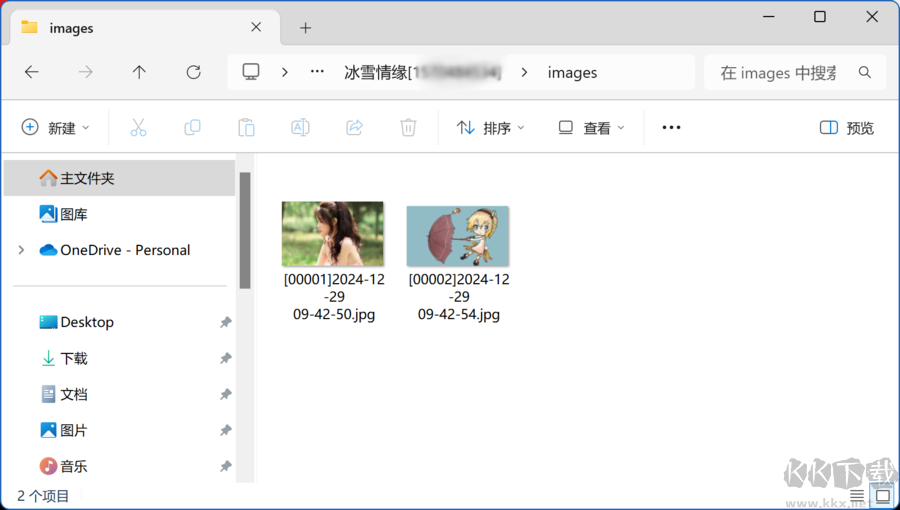
Task: Expand the OneDrive - Personal tree node
Action: coord(21,250)
